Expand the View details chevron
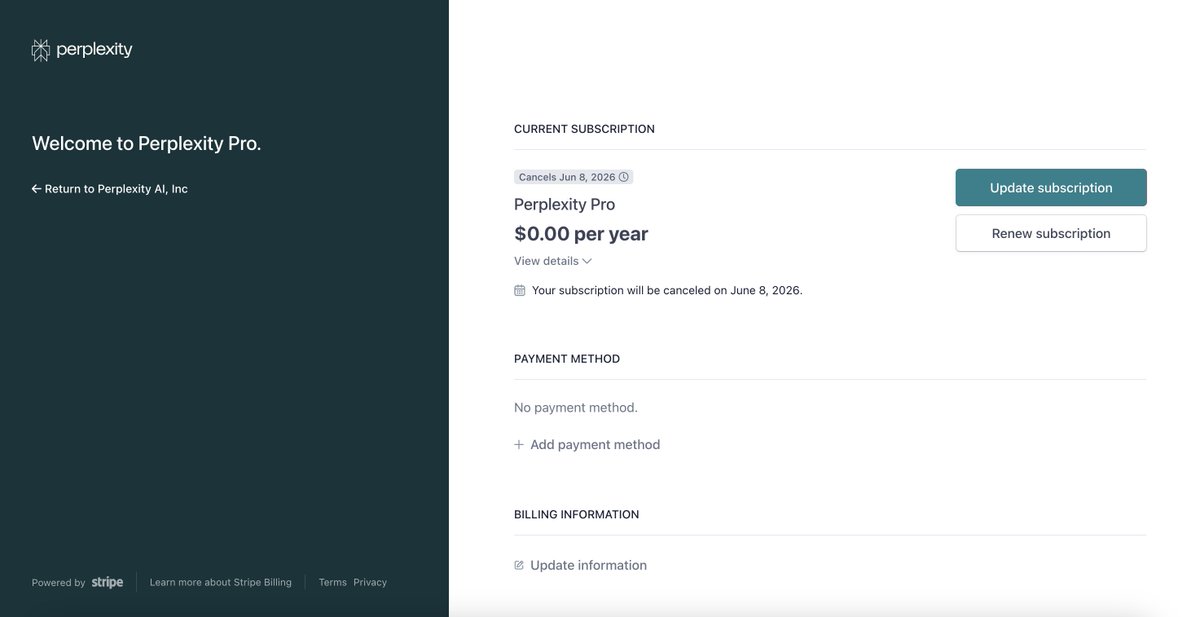The height and width of the screenshot is (617, 1200). pos(587,261)
